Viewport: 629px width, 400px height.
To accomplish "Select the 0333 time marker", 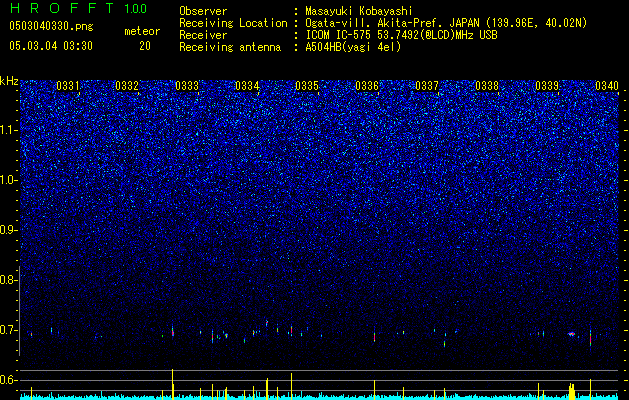I will pyautogui.click(x=187, y=85).
